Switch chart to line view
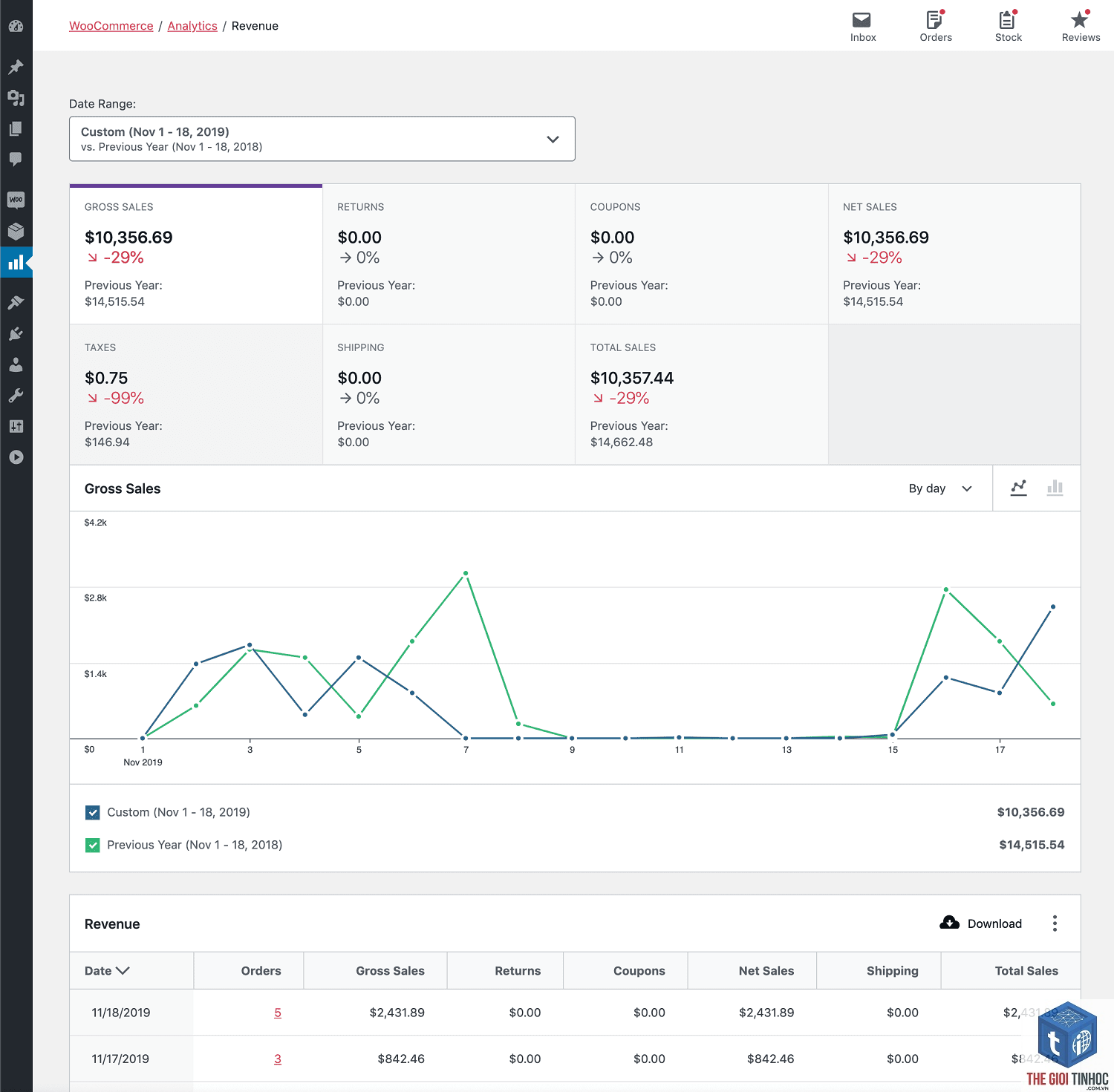The height and width of the screenshot is (1092, 1114). click(1019, 488)
